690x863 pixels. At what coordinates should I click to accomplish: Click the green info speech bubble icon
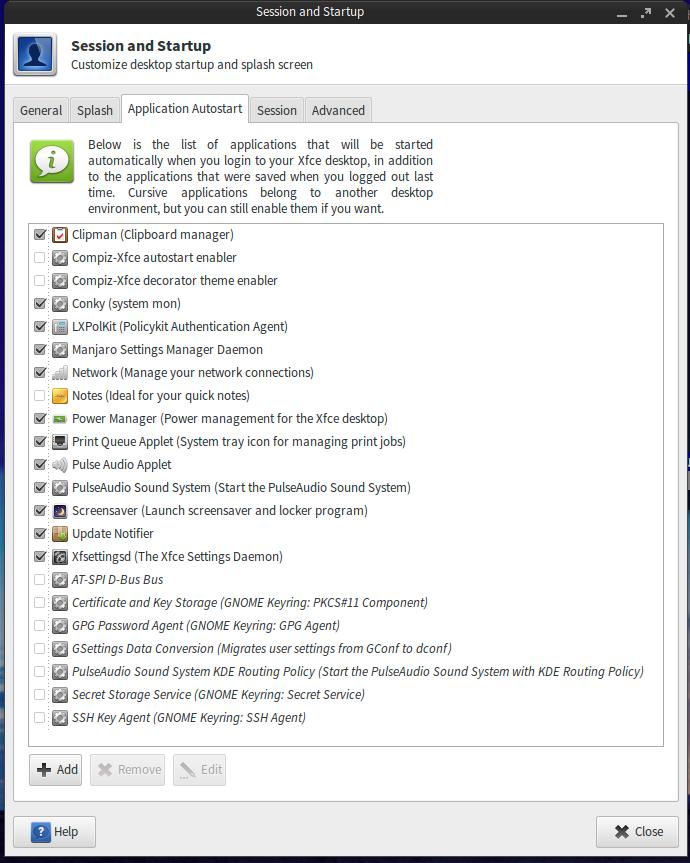pyautogui.click(x=52, y=161)
